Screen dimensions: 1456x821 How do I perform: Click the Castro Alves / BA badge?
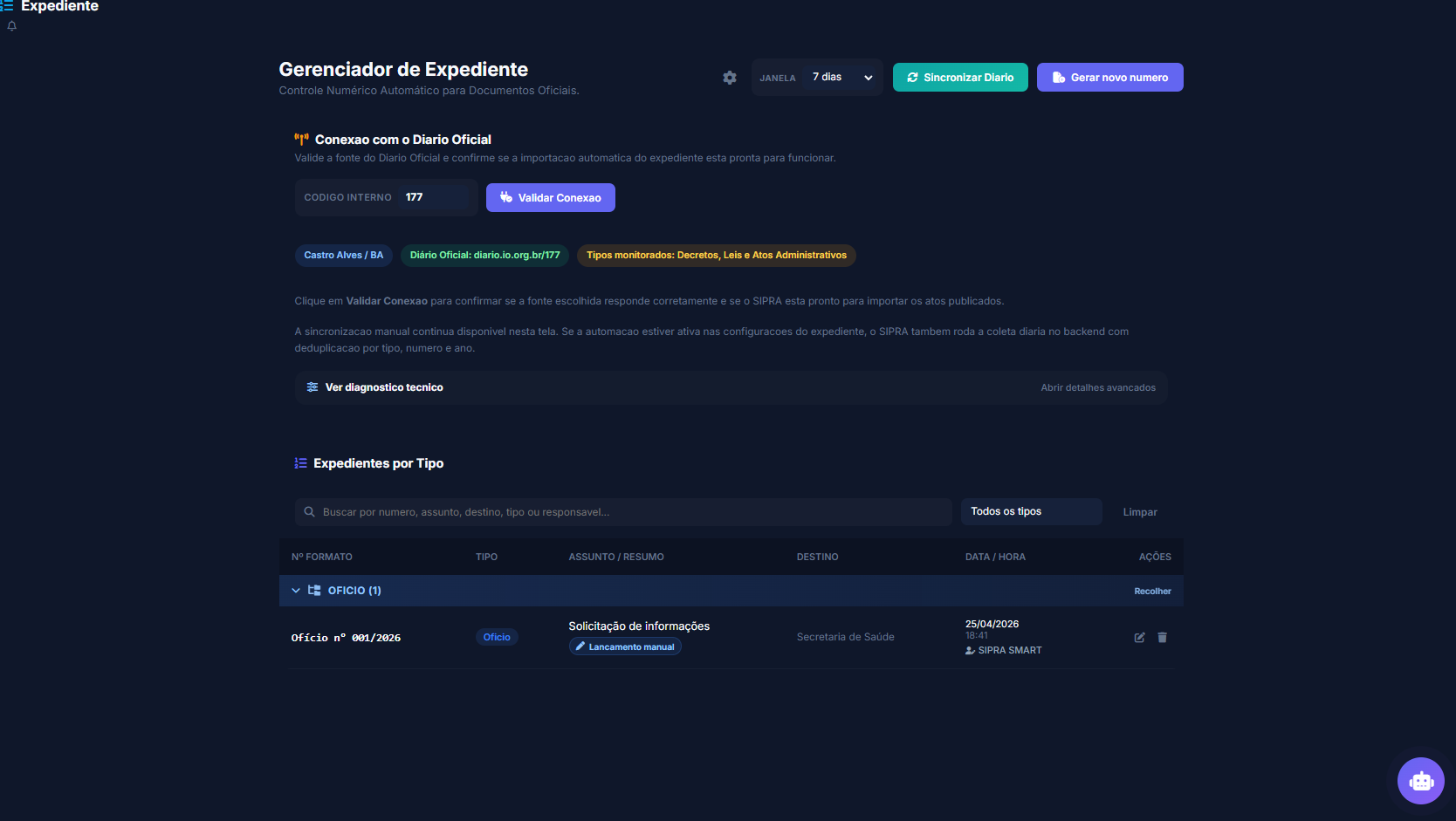(x=344, y=256)
